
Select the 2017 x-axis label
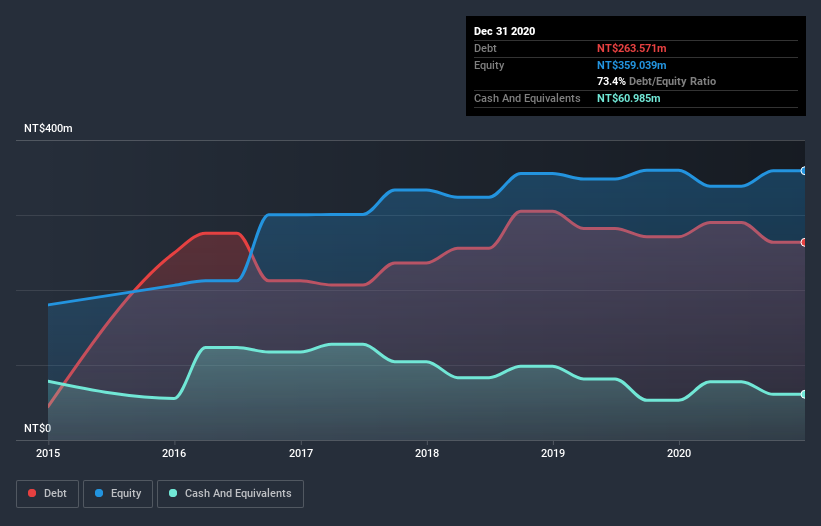pyautogui.click(x=301, y=453)
